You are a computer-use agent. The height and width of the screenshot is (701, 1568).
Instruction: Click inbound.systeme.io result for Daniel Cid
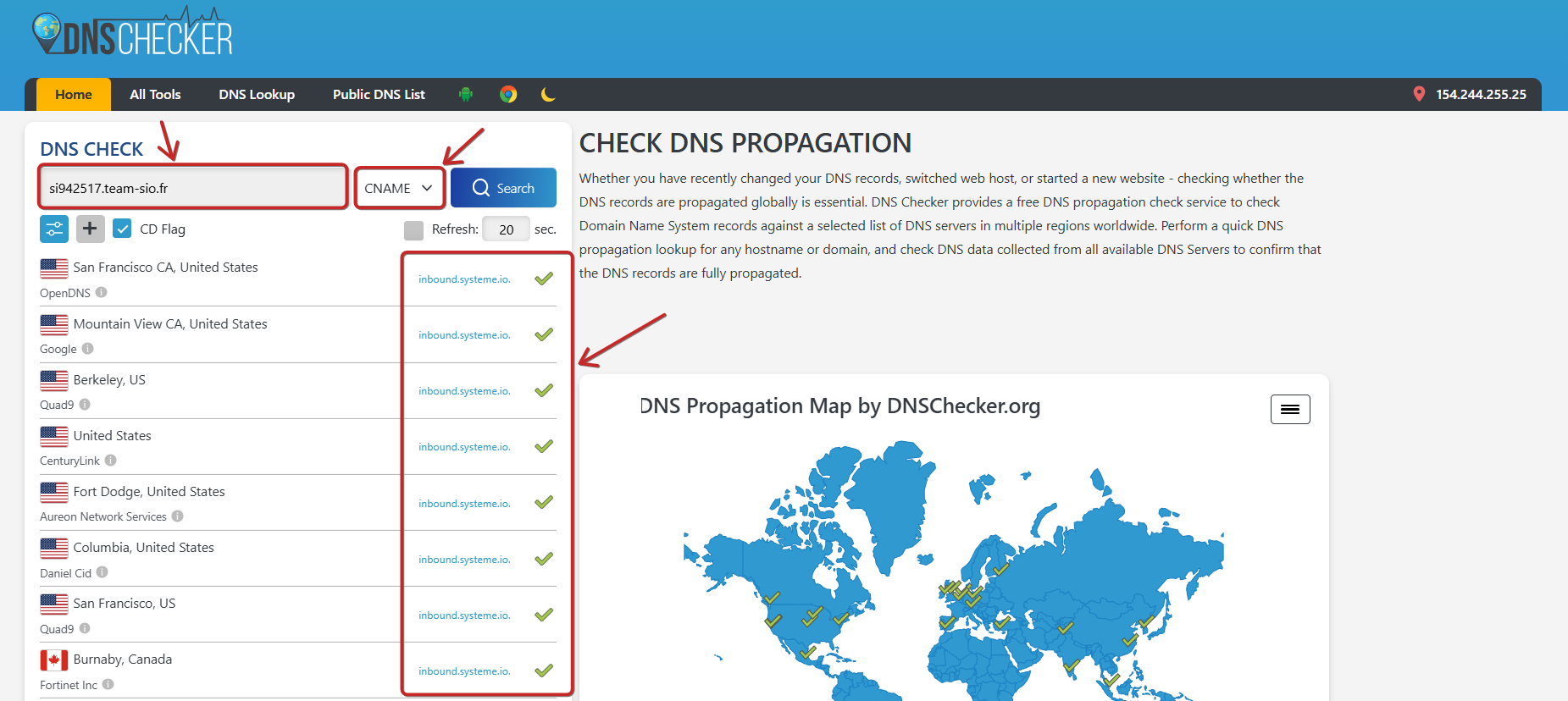point(464,560)
